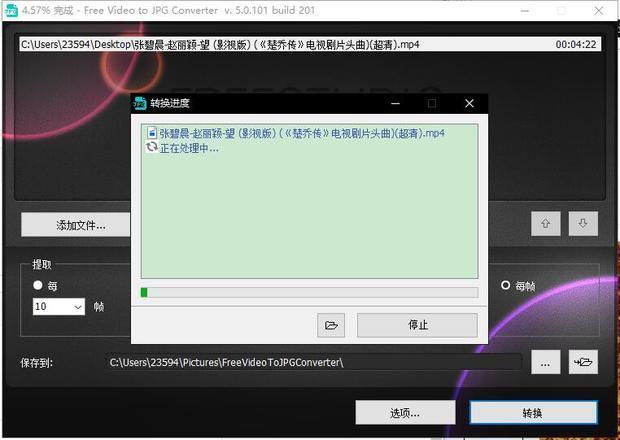
Task: Click the video file icon in progress list
Action: pyautogui.click(x=152, y=132)
